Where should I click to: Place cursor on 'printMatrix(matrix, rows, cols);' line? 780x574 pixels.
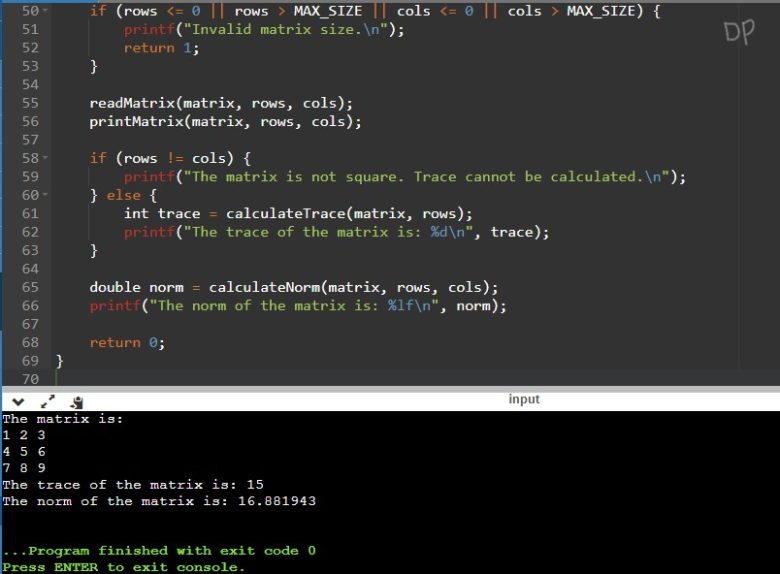point(225,121)
